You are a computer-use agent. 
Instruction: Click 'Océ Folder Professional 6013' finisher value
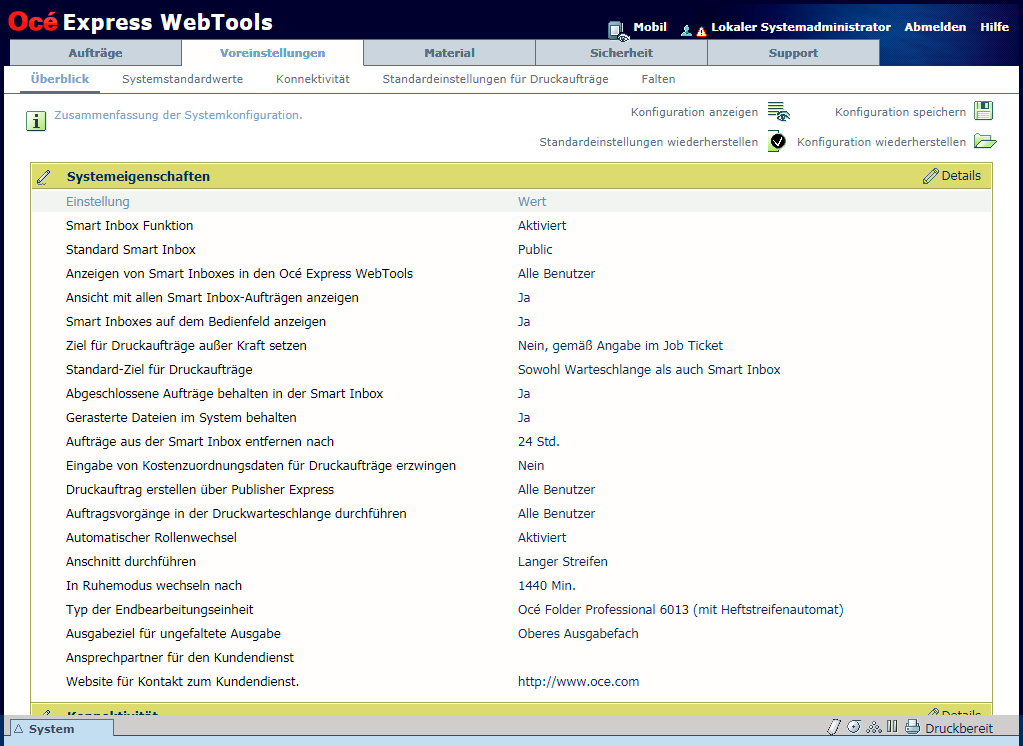coord(680,610)
